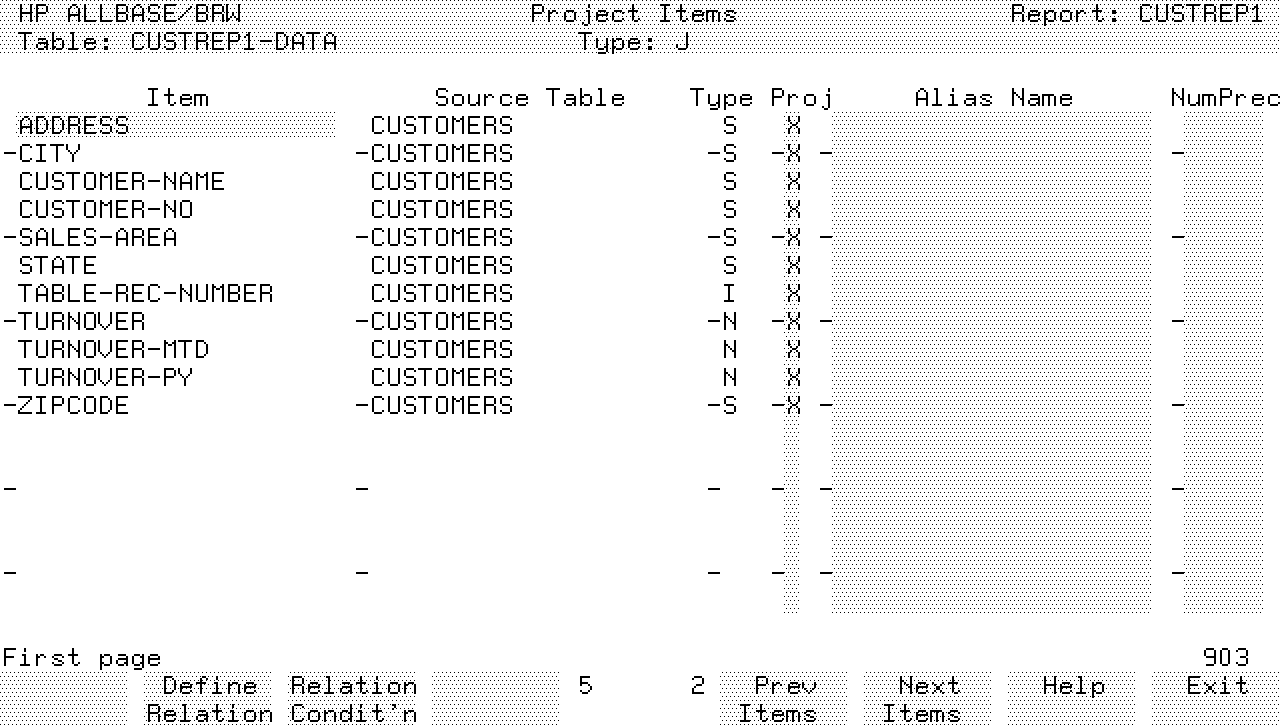The image size is (1280, 725).
Task: Click Alias Name field for ADDRESS
Action: click(990, 126)
